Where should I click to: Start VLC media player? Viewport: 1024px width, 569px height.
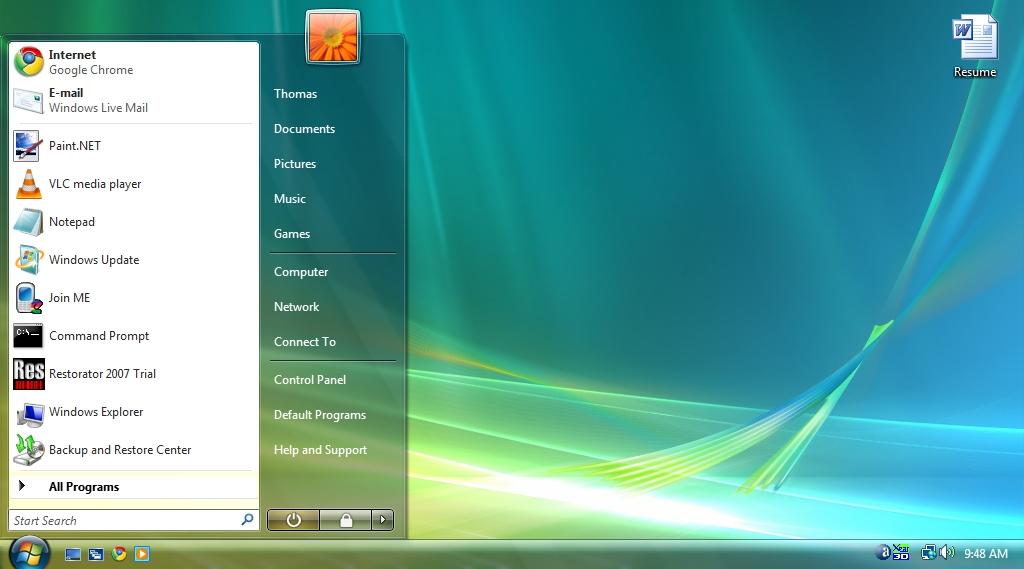(x=95, y=184)
